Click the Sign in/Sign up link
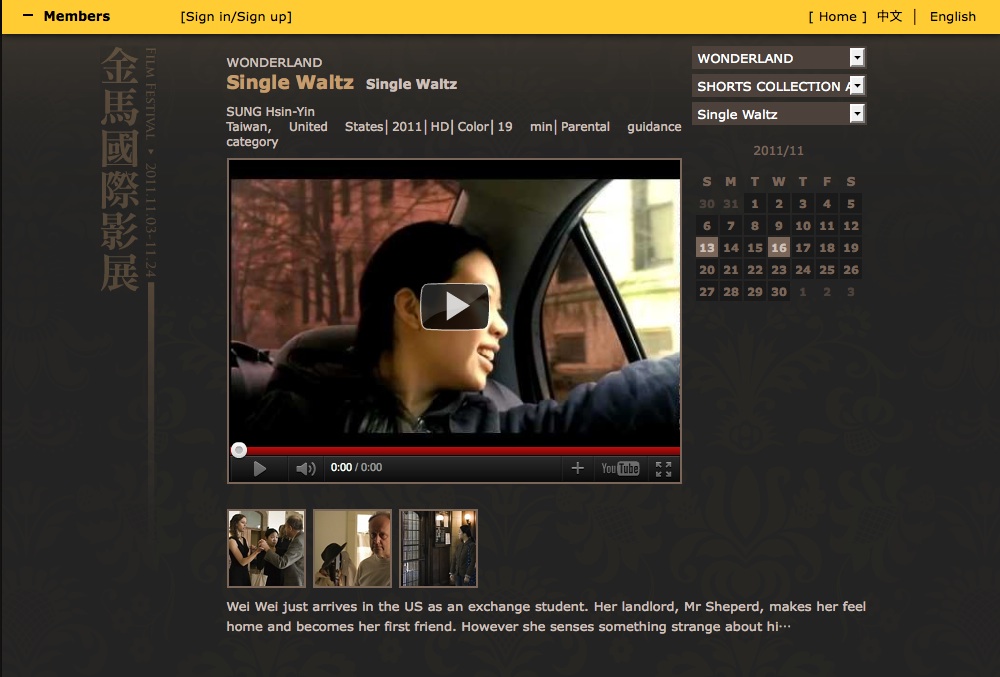This screenshot has width=1000, height=677. click(236, 17)
